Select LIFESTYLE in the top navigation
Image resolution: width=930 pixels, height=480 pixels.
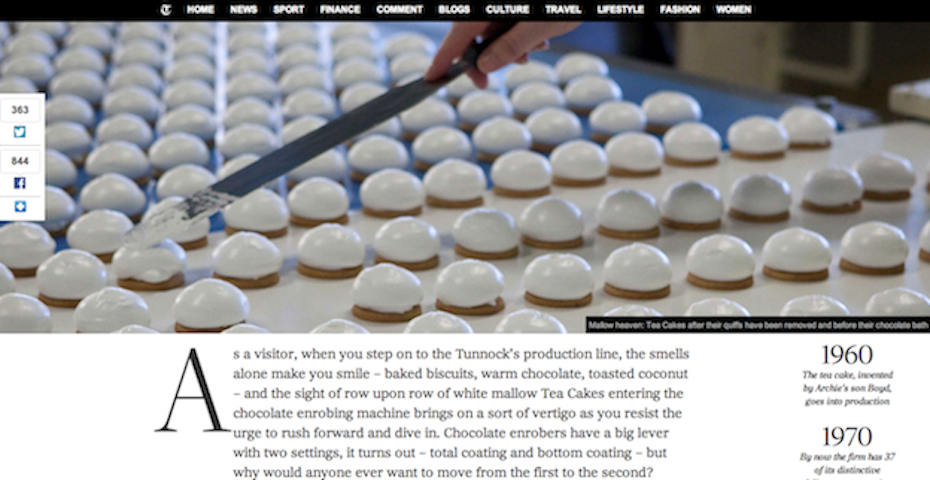(x=621, y=9)
